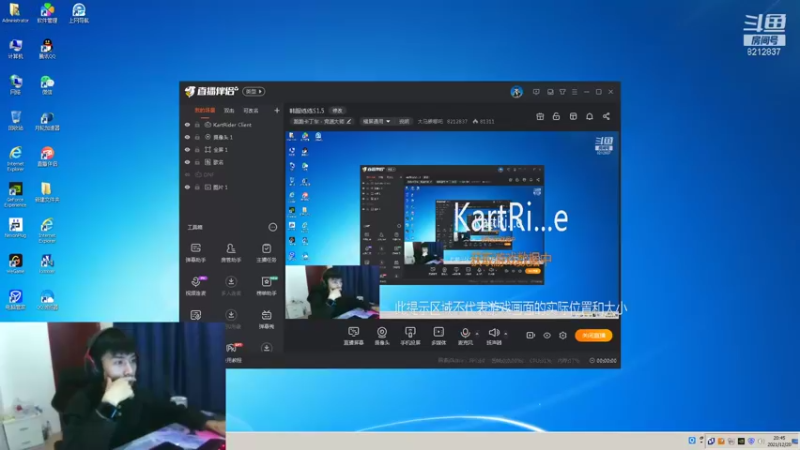Open the 腾讯QQ desktop icon

[x=47, y=49]
